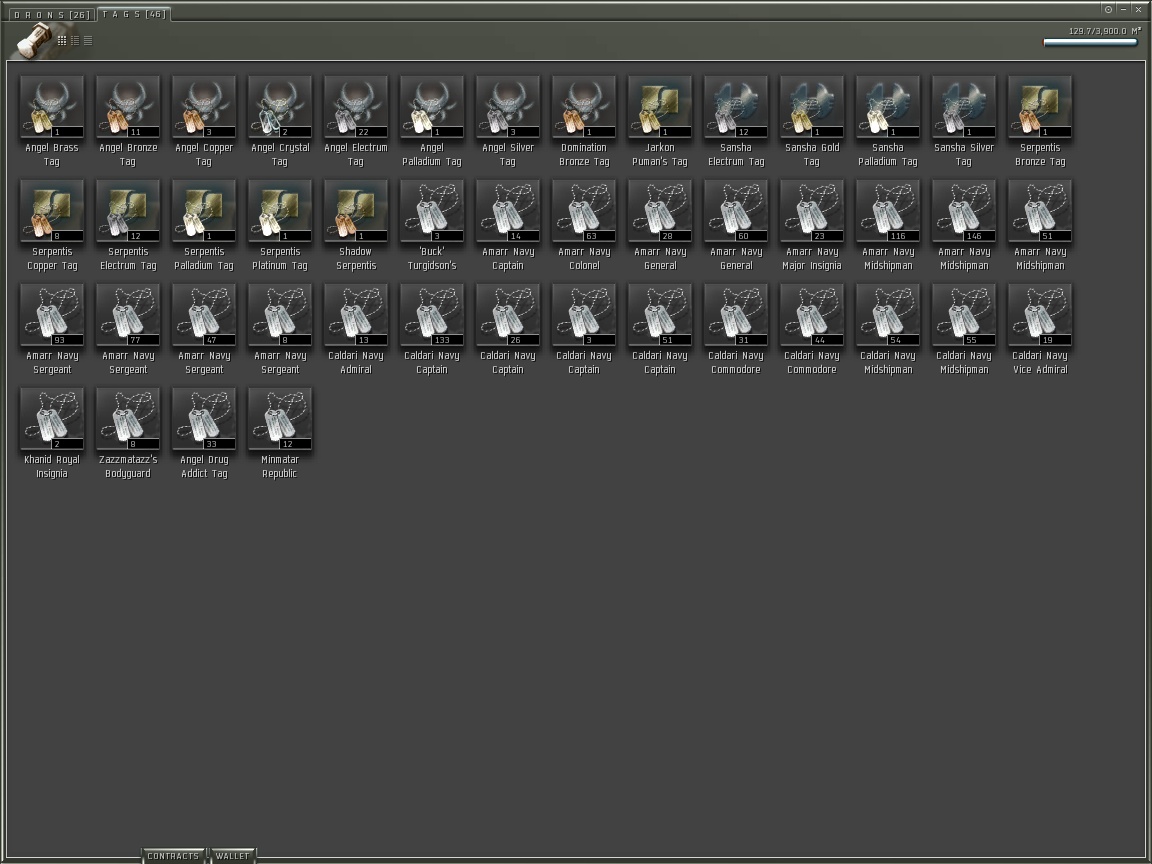The width and height of the screenshot is (1152, 864).
Task: Select Caldari Navy Commodore stack of 31
Action: pyautogui.click(x=736, y=315)
